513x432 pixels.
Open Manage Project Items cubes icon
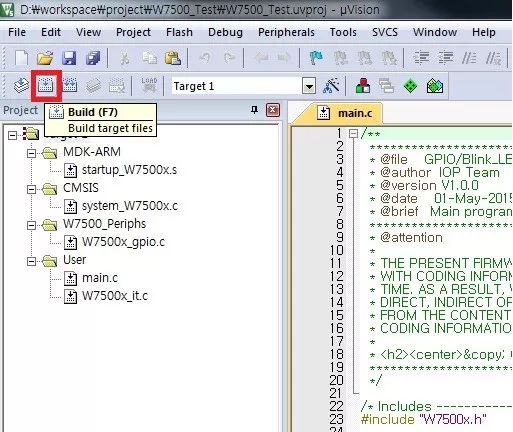point(363,86)
